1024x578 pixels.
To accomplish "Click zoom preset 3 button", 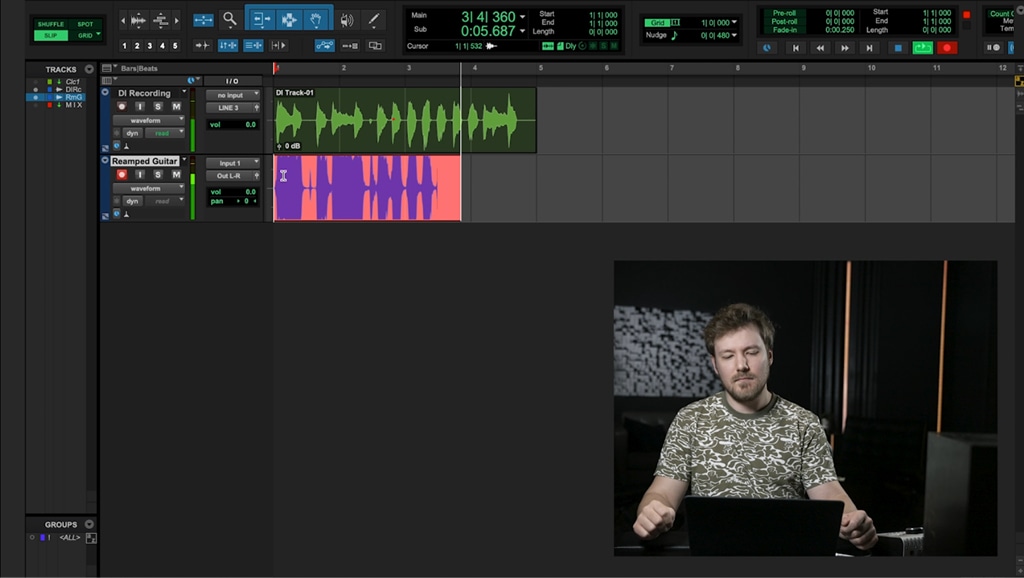I will tap(150, 46).
